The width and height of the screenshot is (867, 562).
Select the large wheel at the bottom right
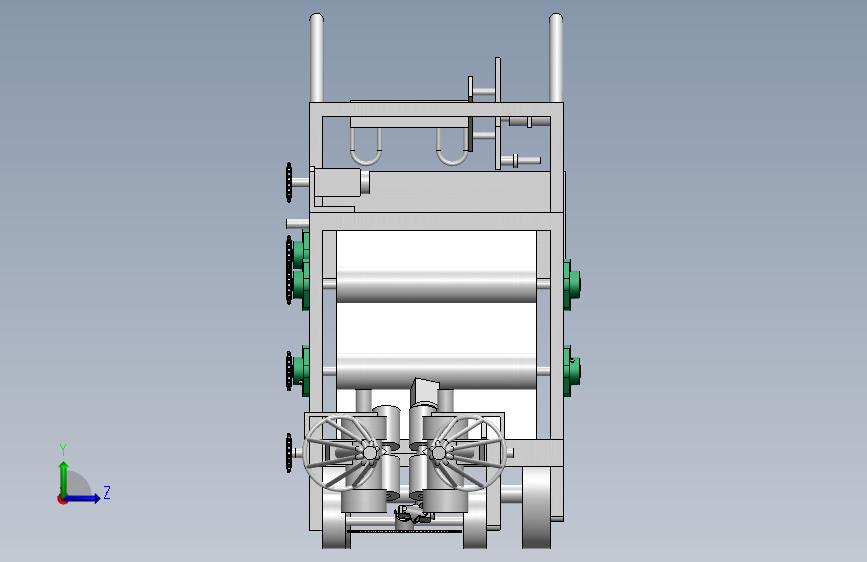point(537,507)
